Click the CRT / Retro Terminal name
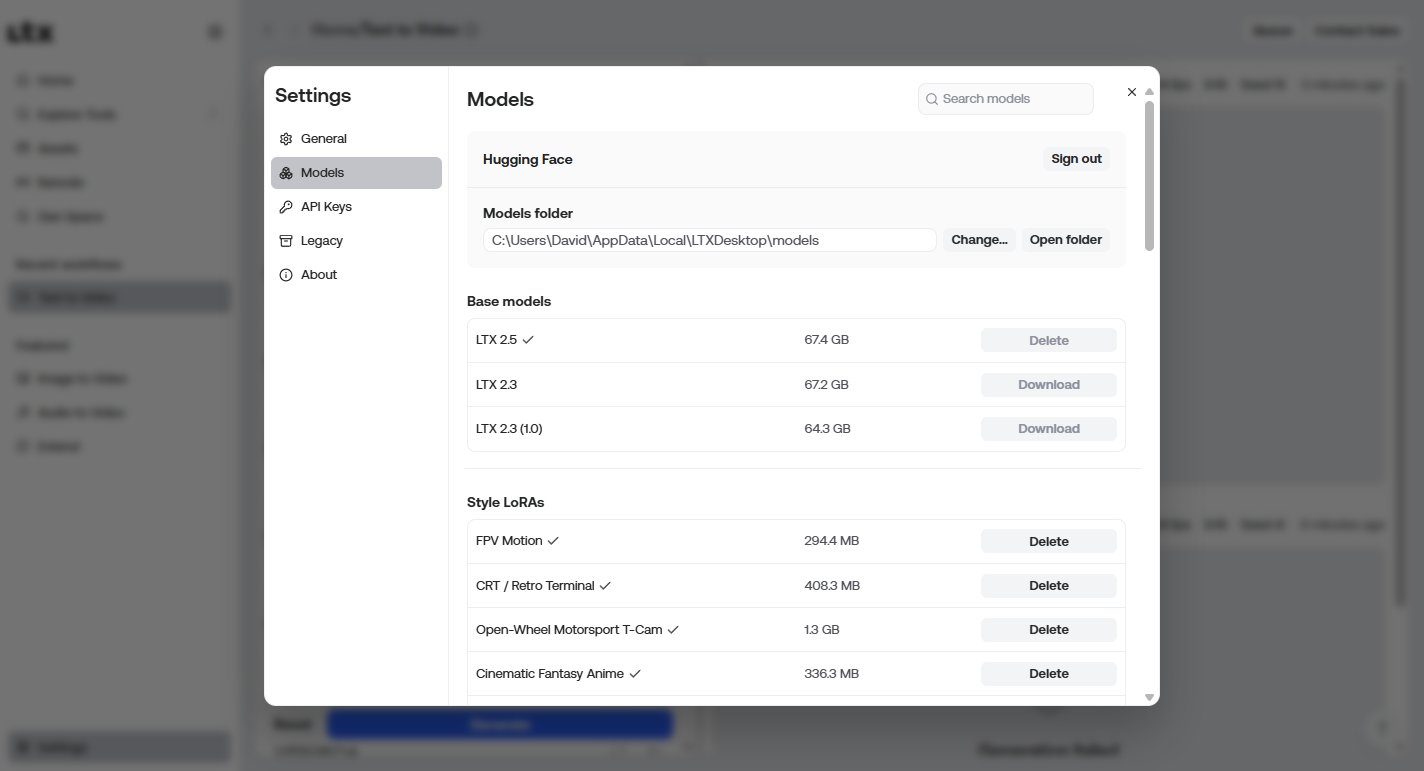Image resolution: width=1424 pixels, height=771 pixels. click(535, 586)
